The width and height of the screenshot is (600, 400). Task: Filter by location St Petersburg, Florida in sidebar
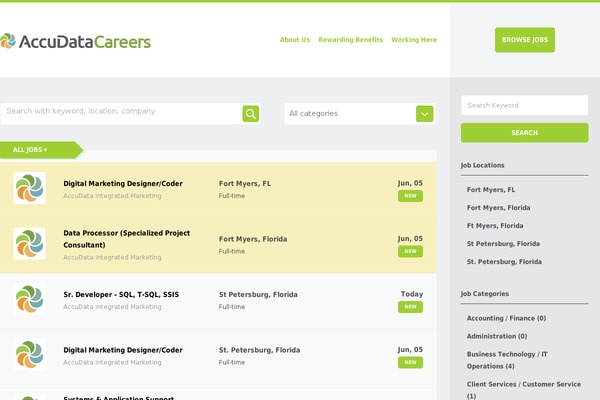(x=503, y=243)
